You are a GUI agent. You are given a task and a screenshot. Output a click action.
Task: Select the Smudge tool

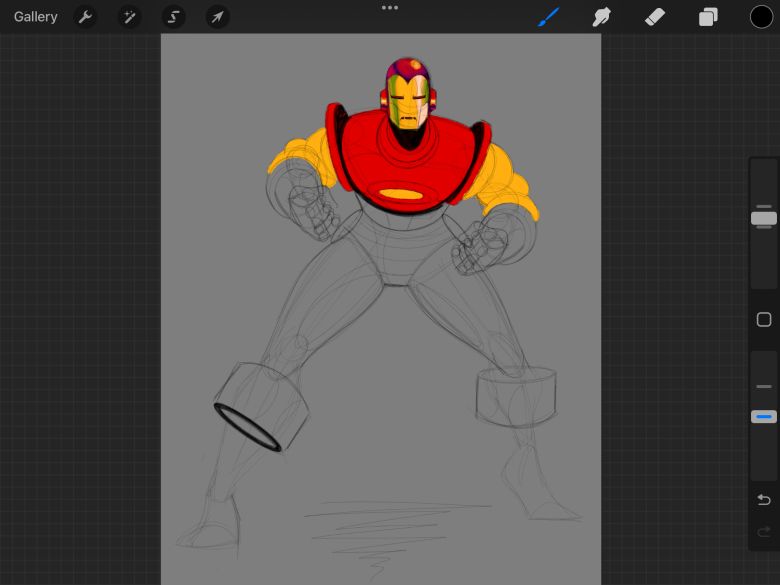[x=601, y=17]
